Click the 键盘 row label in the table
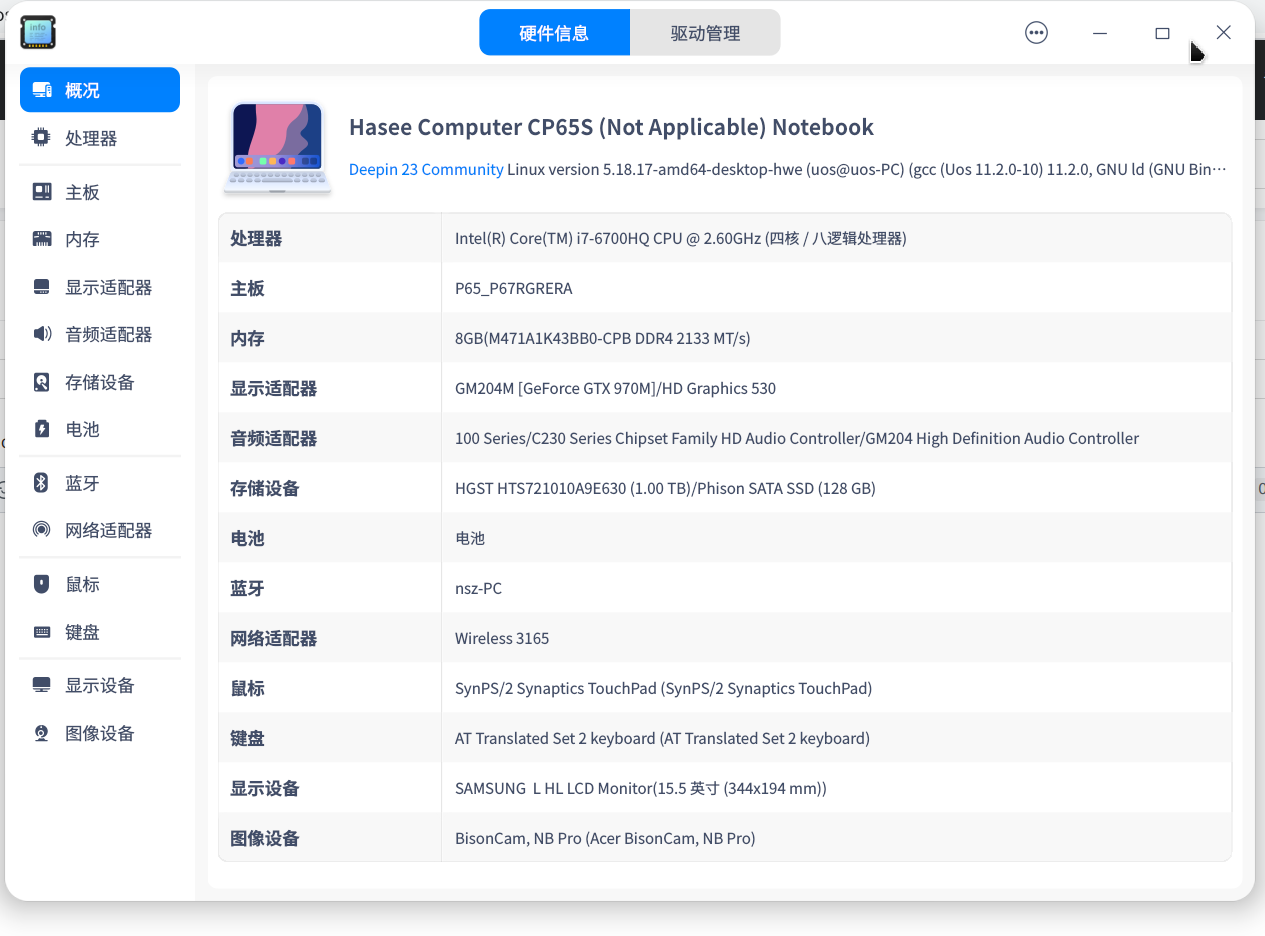The height and width of the screenshot is (936, 1265). (x=247, y=738)
